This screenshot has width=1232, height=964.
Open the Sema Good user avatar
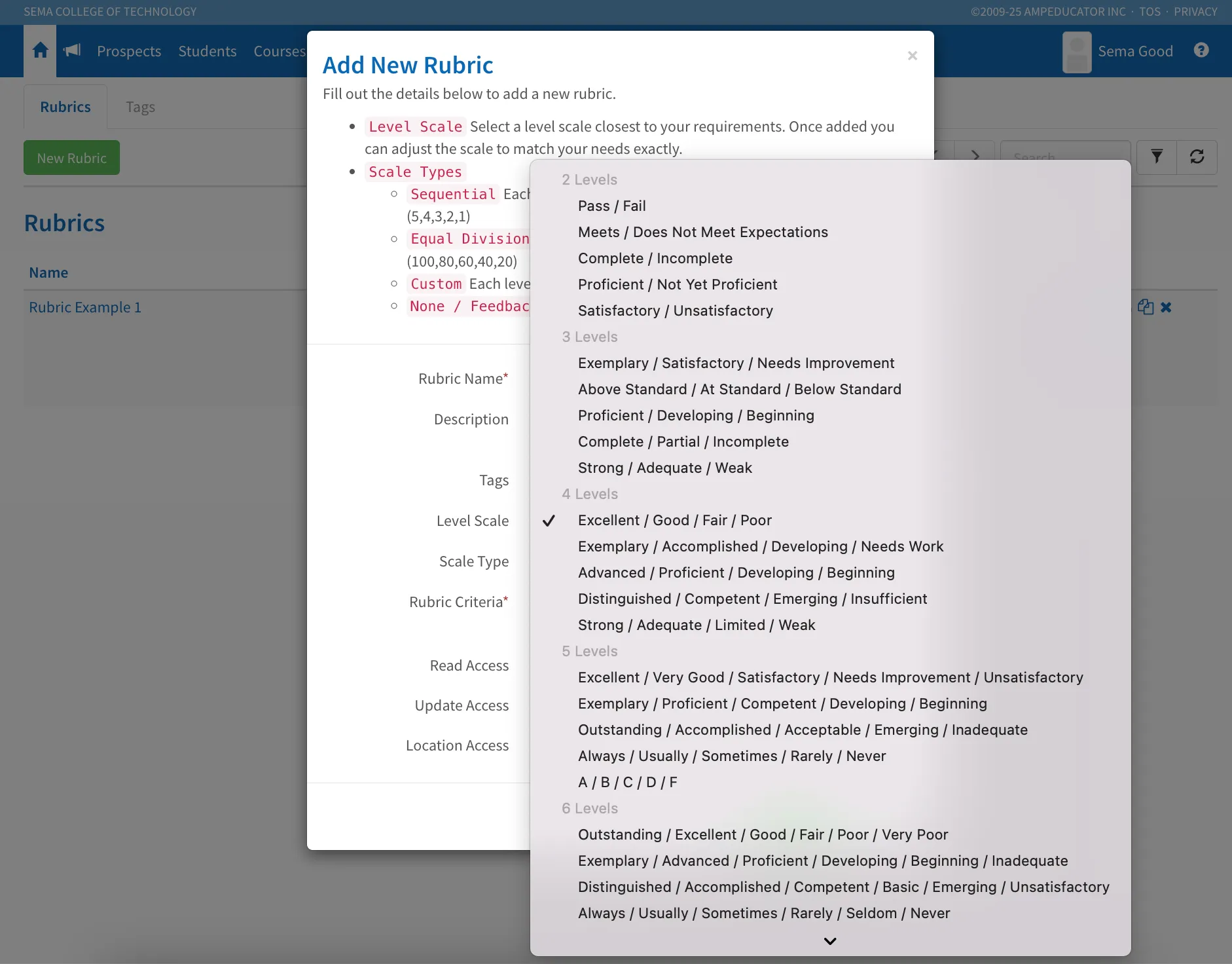[x=1077, y=52]
